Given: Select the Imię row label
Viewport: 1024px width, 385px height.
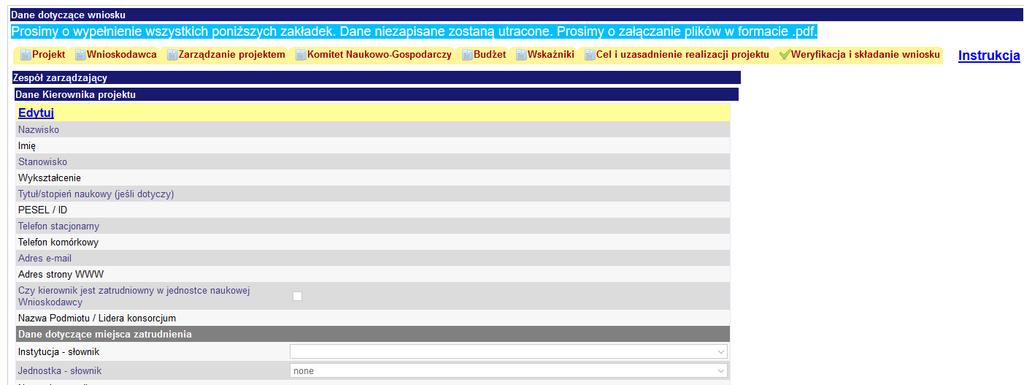Looking at the screenshot, I should click(27, 146).
